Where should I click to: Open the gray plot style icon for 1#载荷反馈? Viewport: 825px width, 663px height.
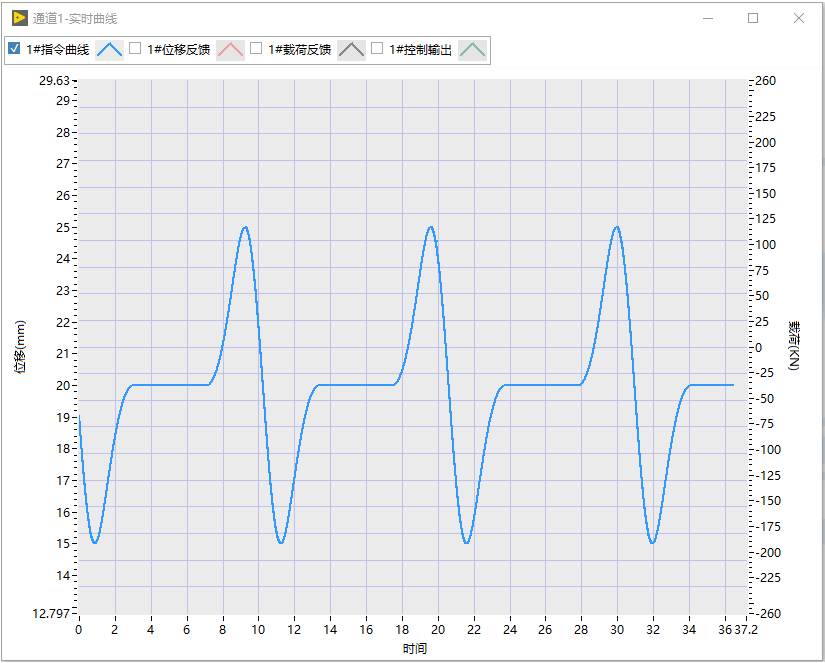[x=351, y=50]
